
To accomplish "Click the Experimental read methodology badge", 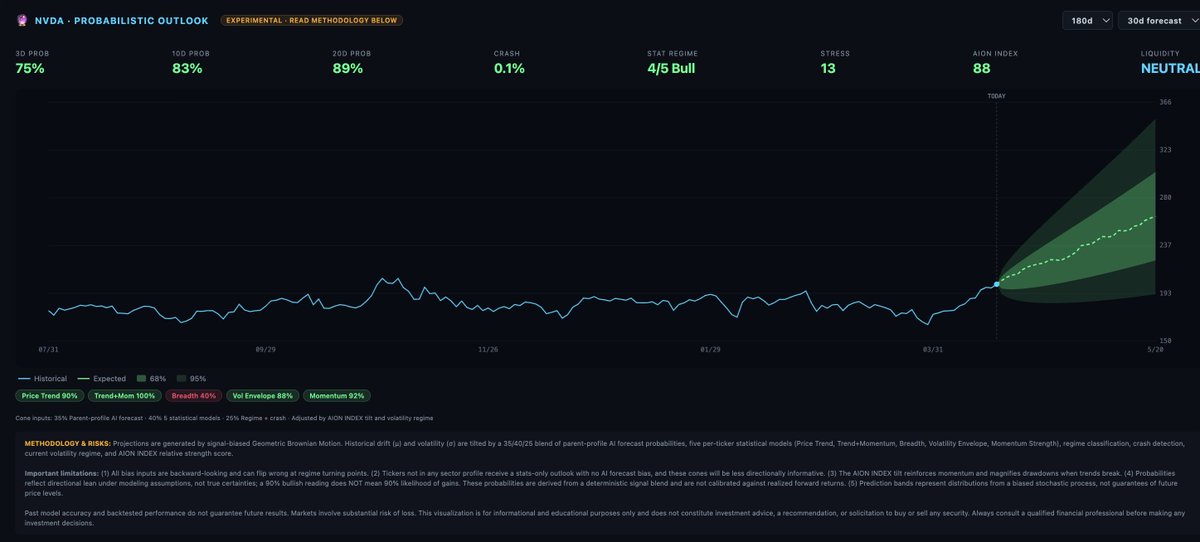I will click(x=311, y=20).
